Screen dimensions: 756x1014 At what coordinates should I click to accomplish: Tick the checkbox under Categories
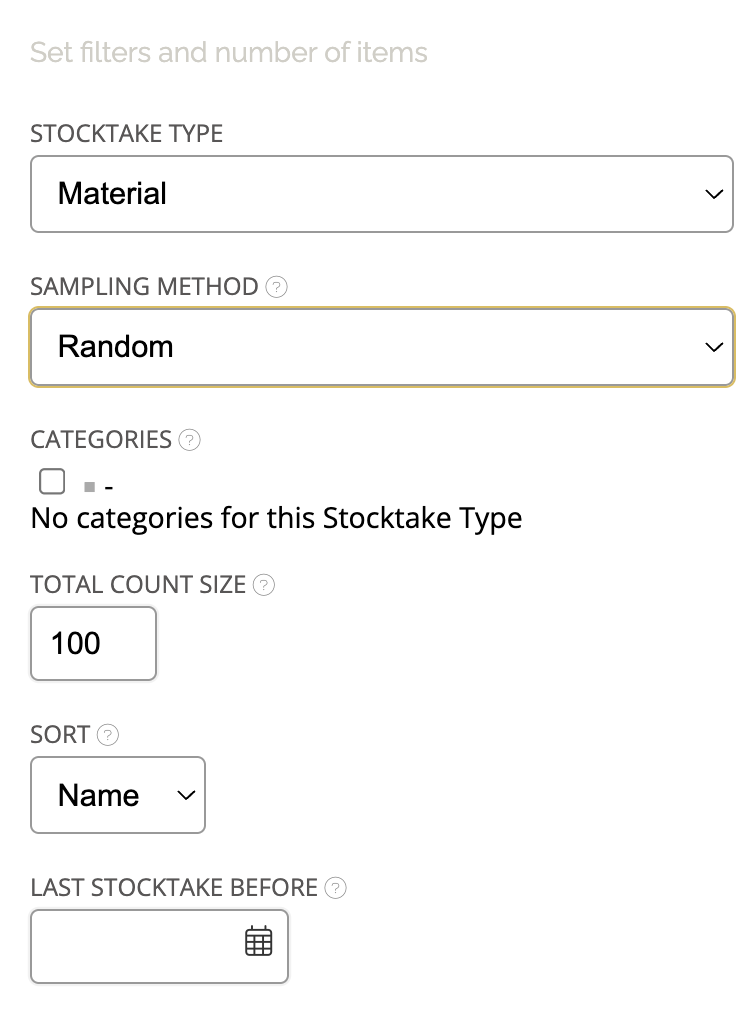[52, 482]
